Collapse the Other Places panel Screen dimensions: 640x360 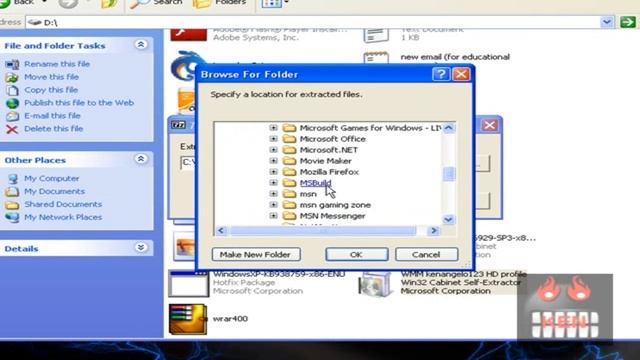click(x=141, y=159)
